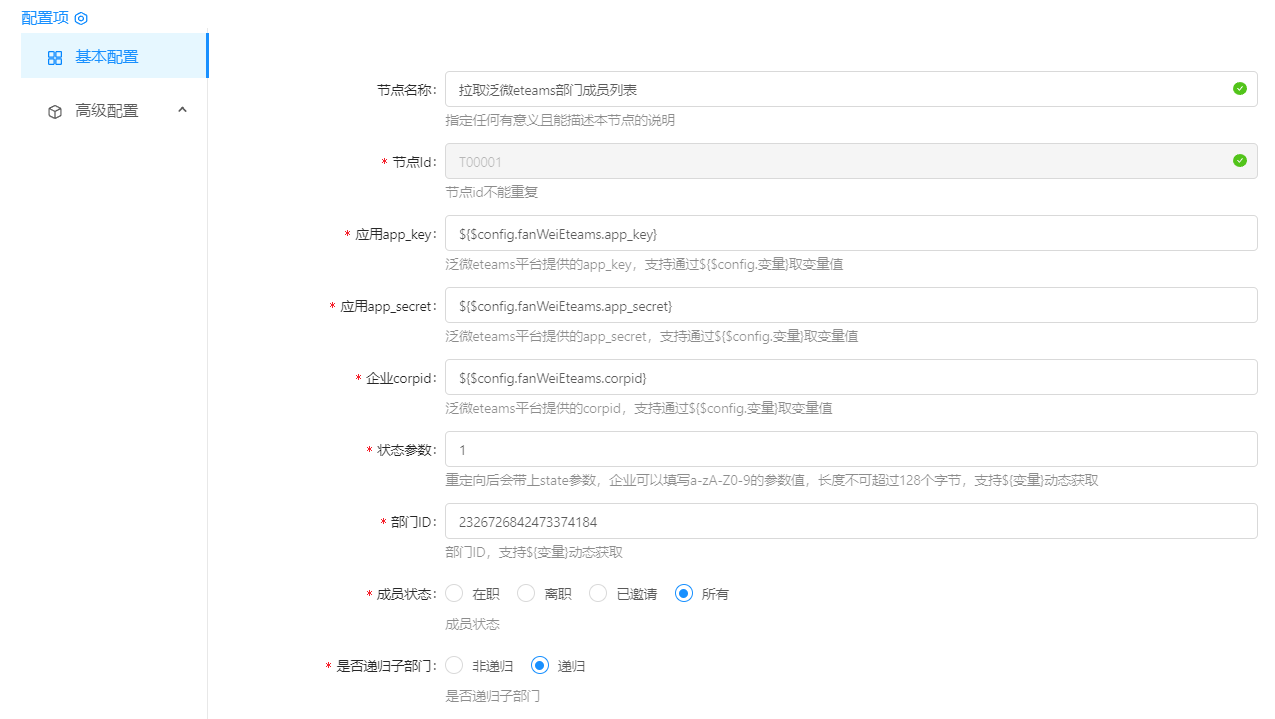Choose 非递归 for sub-department option

(x=455, y=665)
